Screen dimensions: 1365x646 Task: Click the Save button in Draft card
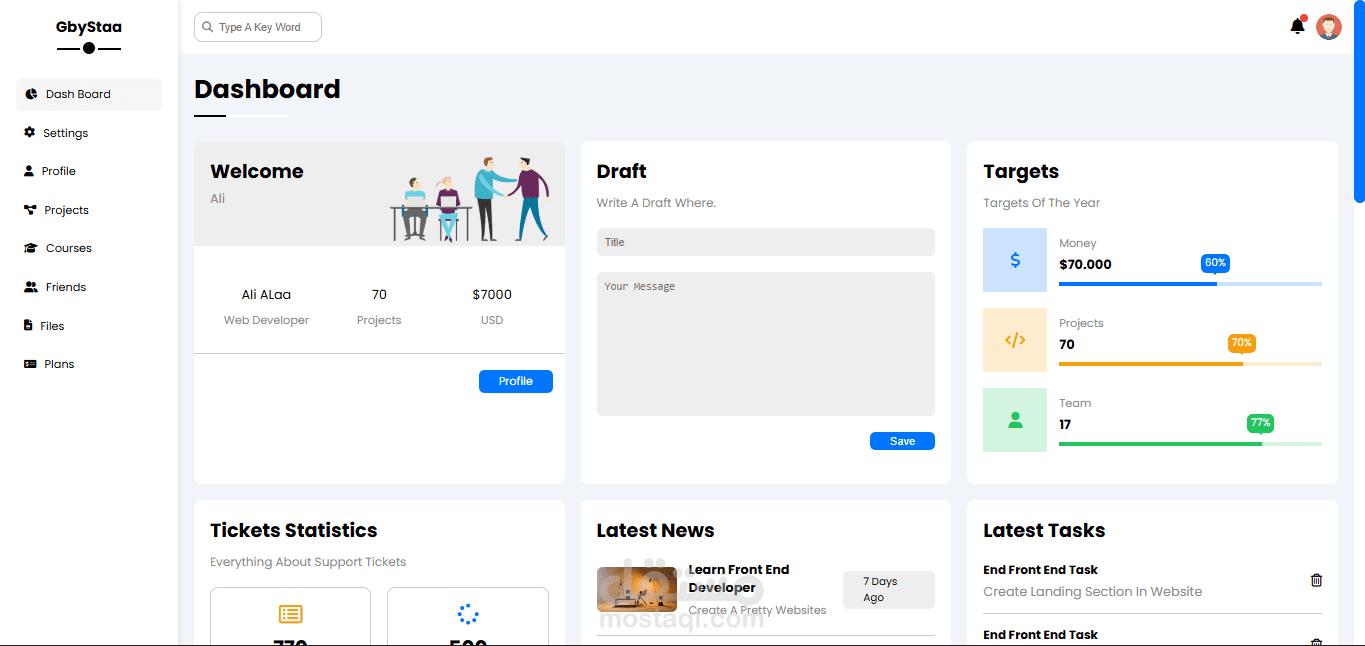[x=901, y=441]
